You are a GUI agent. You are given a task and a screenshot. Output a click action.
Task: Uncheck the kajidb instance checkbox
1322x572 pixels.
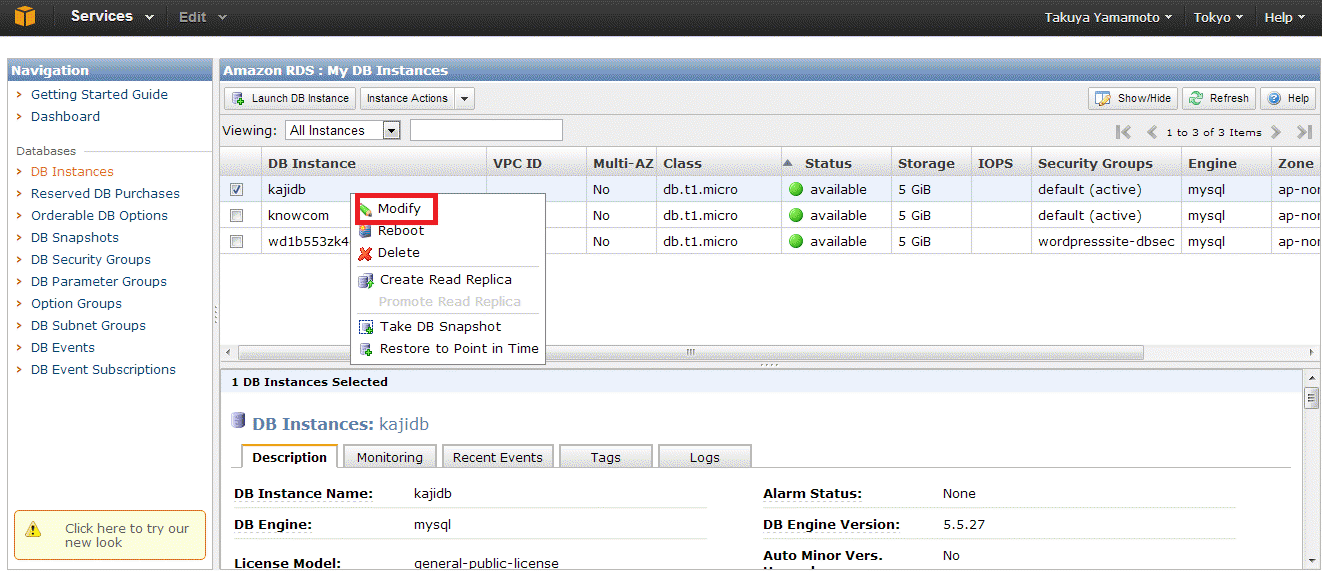236,189
